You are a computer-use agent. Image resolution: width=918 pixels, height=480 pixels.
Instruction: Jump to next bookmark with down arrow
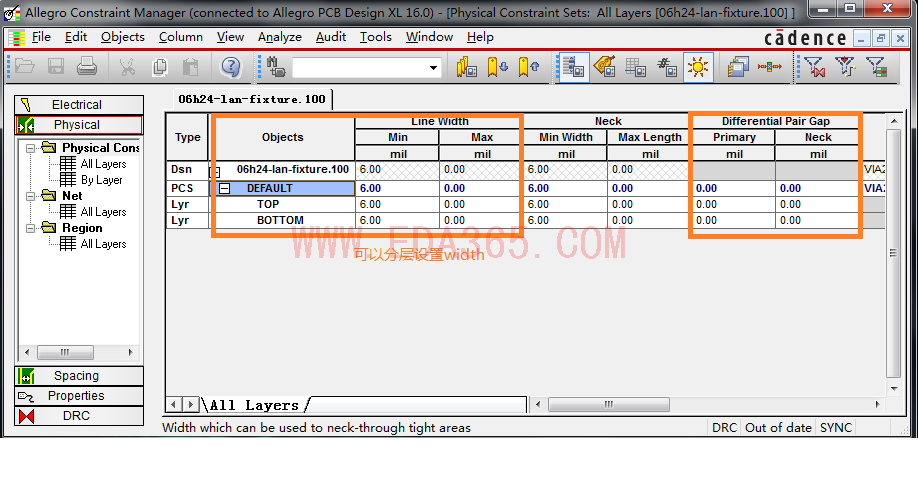[x=498, y=67]
